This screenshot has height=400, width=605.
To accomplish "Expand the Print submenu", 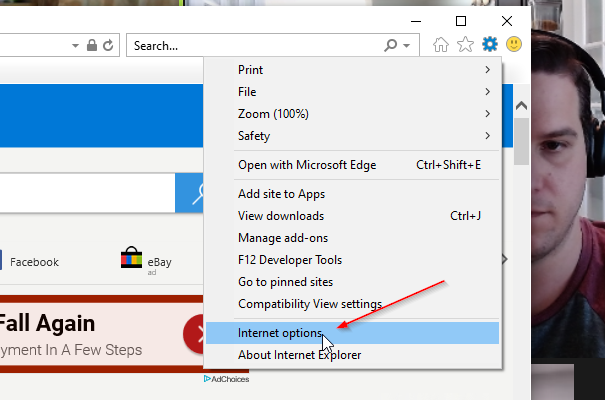I will pos(352,70).
